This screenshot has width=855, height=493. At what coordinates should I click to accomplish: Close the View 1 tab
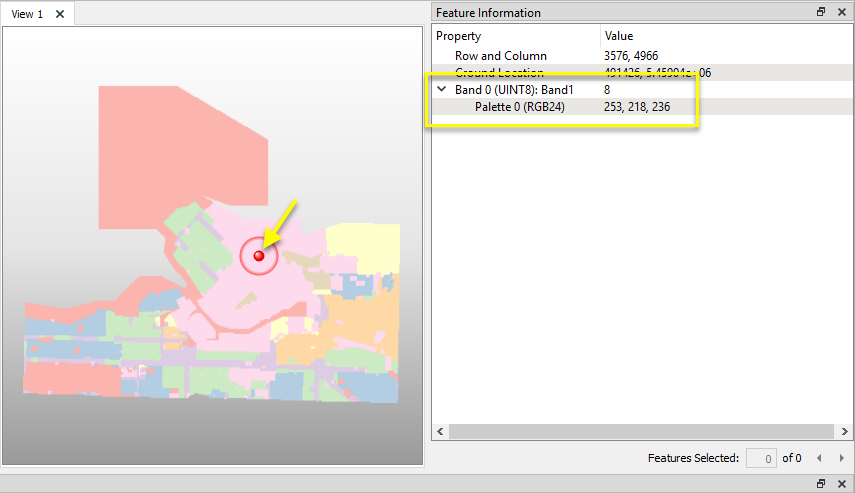coord(60,14)
